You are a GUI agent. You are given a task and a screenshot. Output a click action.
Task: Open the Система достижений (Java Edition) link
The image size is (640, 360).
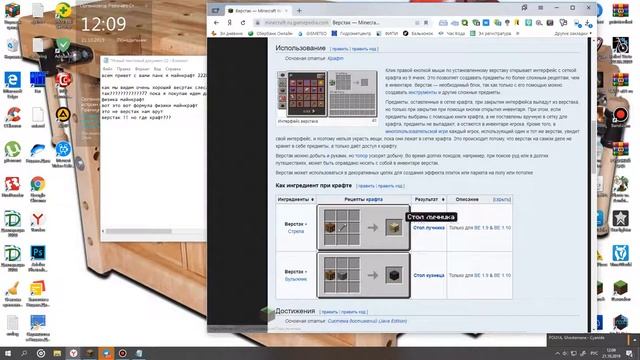pyautogui.click(x=367, y=321)
